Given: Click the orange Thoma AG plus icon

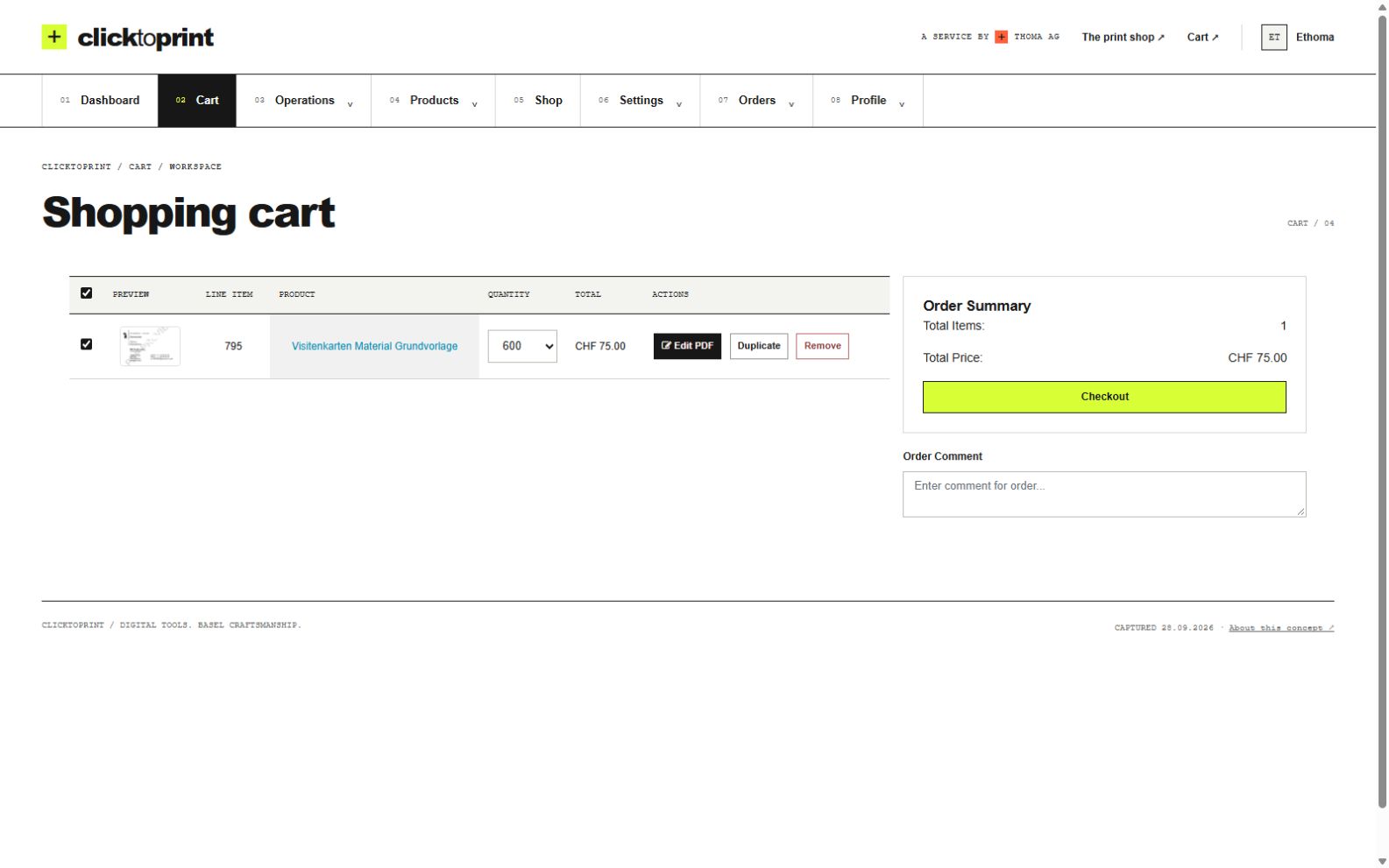Looking at the screenshot, I should (1001, 37).
